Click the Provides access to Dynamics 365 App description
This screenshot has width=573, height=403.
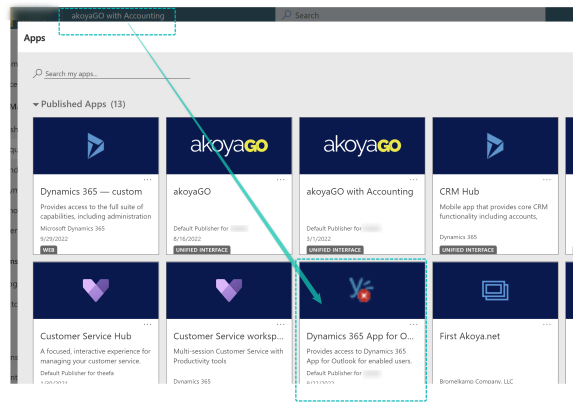pos(359,356)
